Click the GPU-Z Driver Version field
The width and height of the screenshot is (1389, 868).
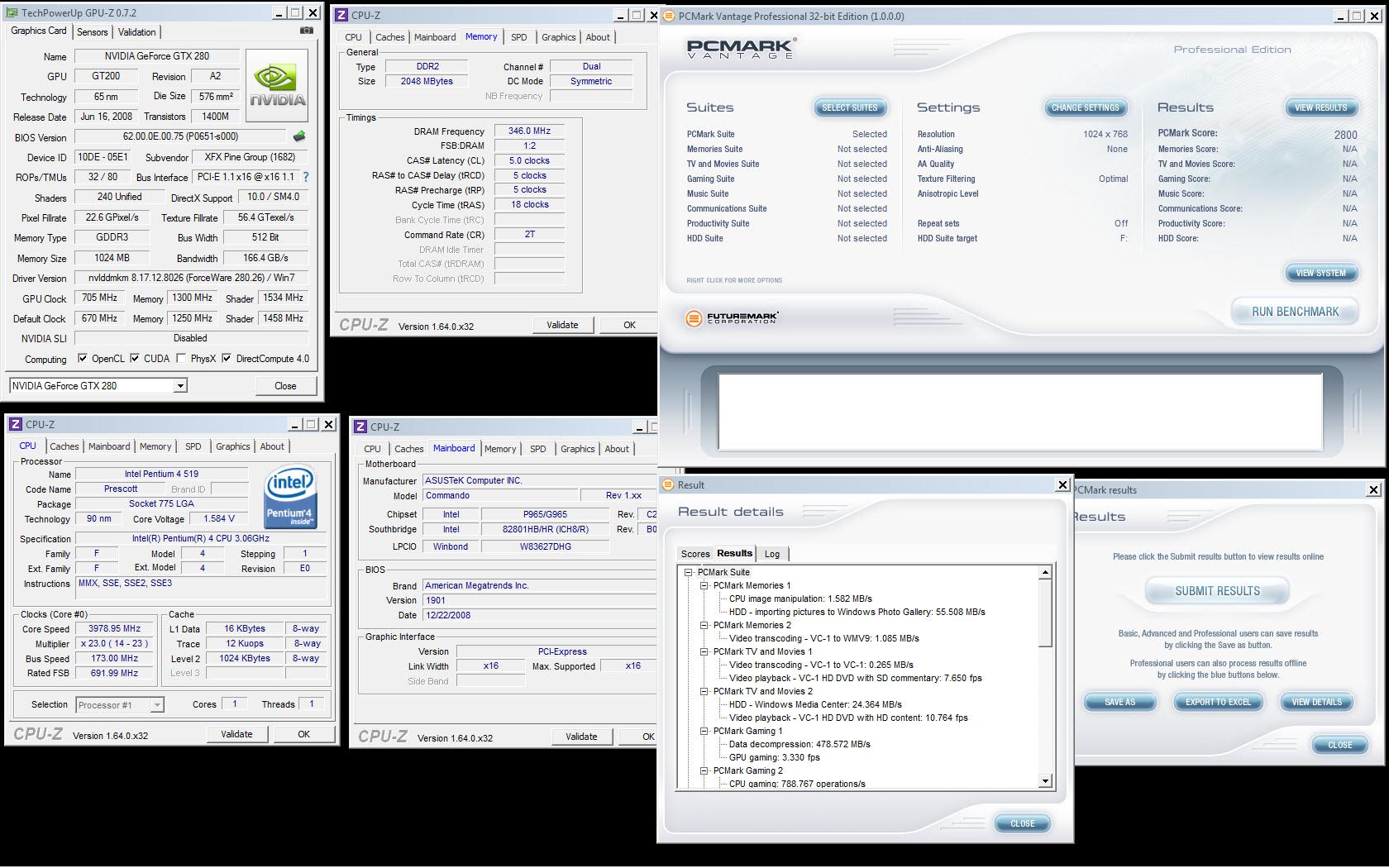[x=191, y=278]
